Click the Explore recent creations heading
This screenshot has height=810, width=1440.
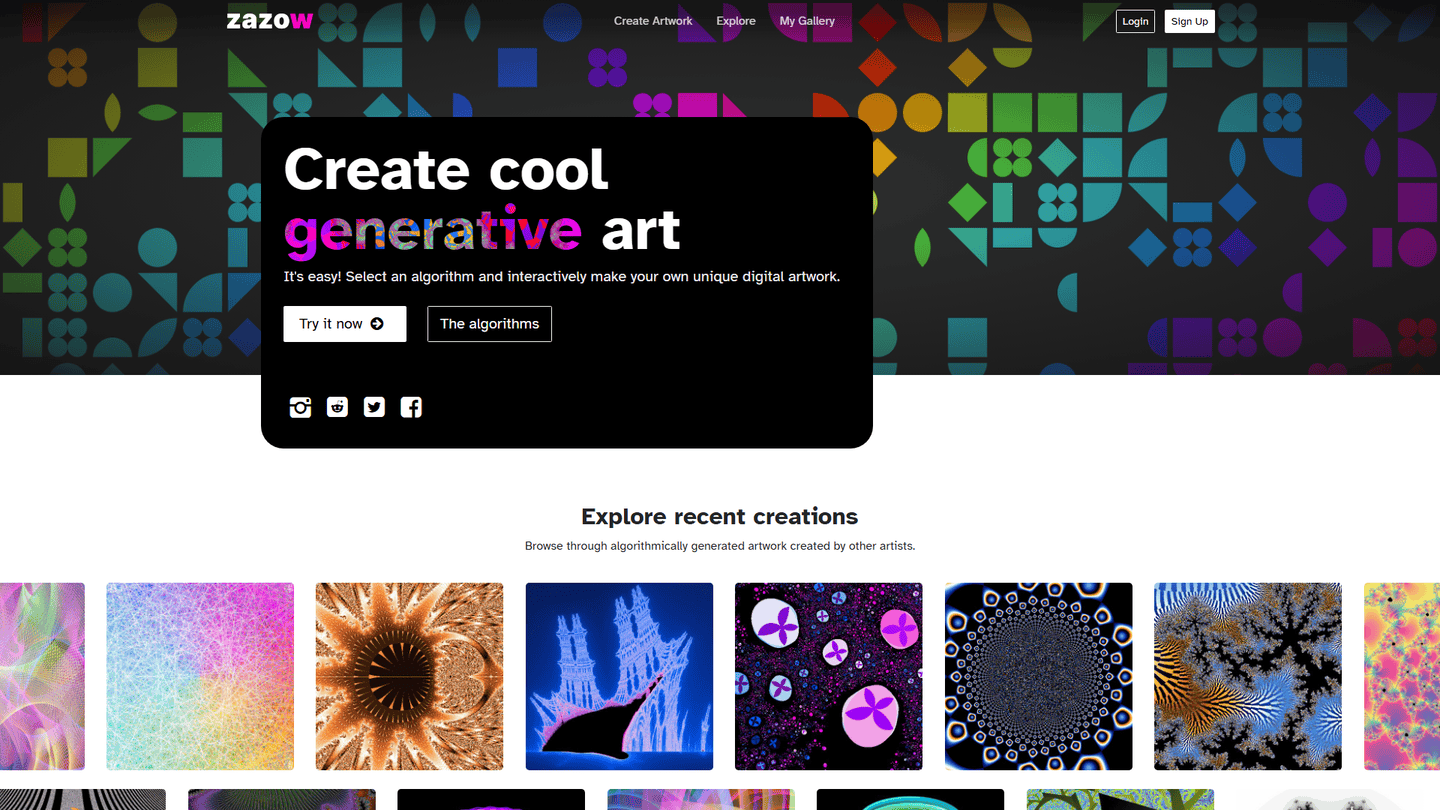719,516
